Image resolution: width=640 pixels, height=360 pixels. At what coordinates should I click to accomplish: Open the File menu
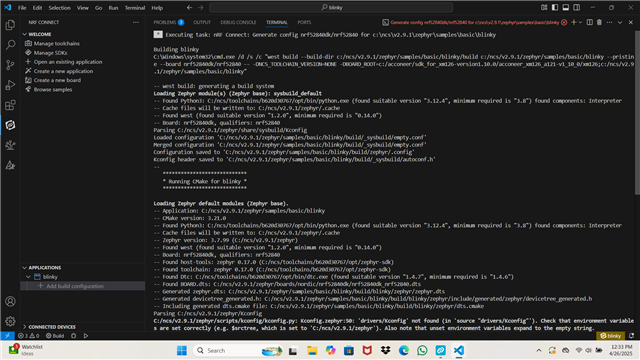[x=22, y=8]
